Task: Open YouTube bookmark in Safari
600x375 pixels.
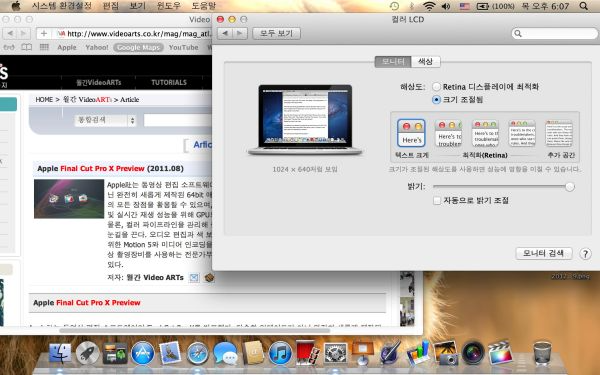Action: pyautogui.click(x=184, y=47)
